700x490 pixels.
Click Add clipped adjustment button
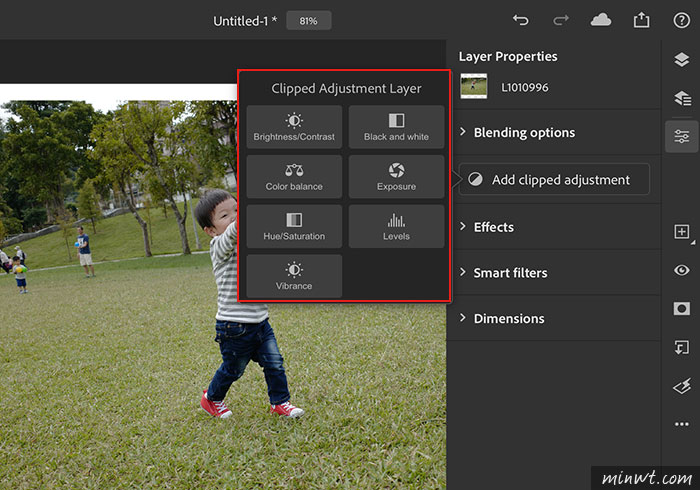554,179
